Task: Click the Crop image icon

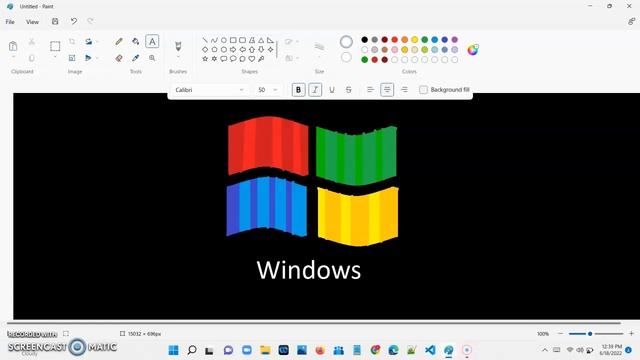Action: pos(72,41)
